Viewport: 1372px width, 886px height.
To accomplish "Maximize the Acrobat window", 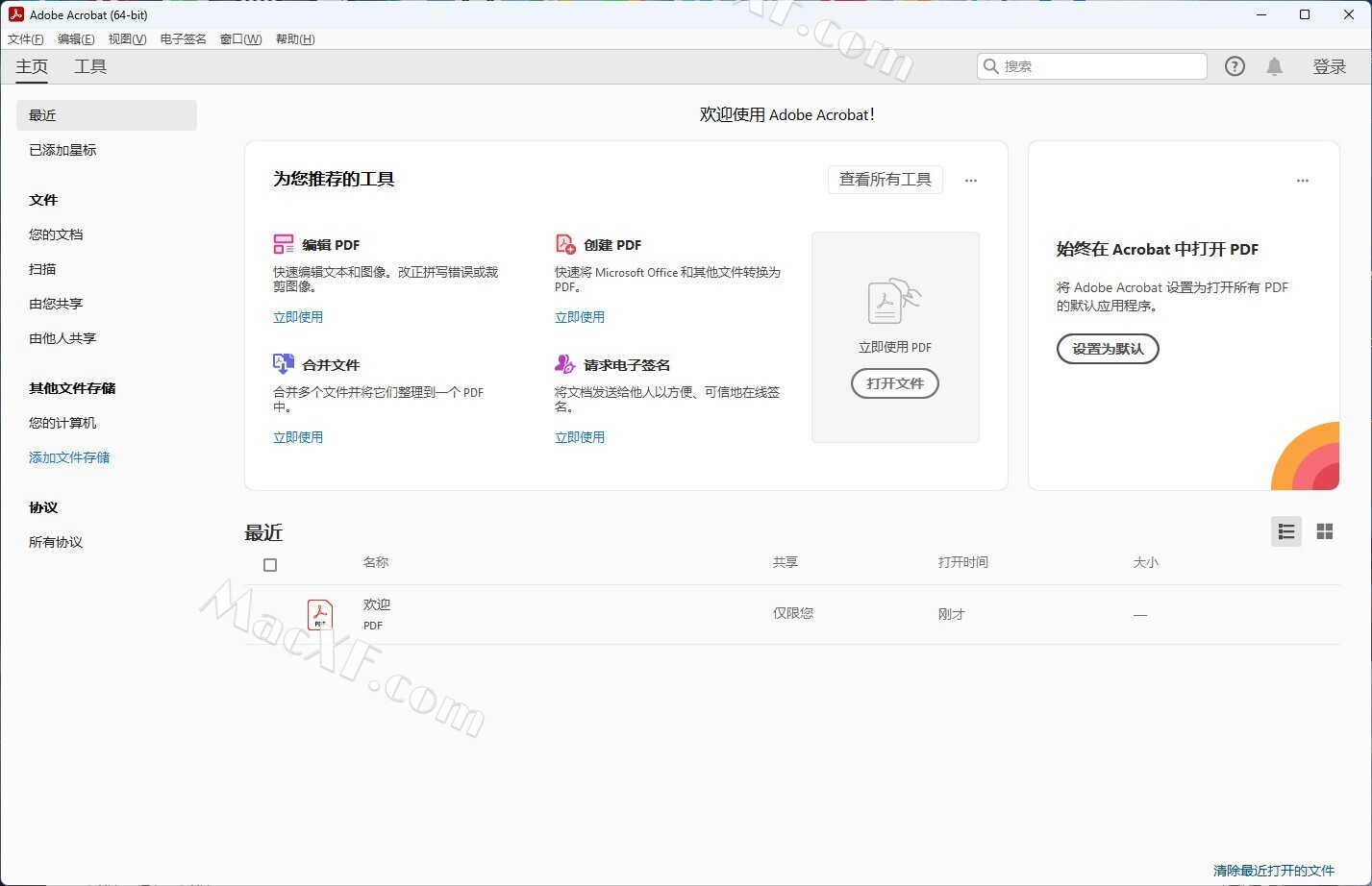I will tap(1305, 14).
